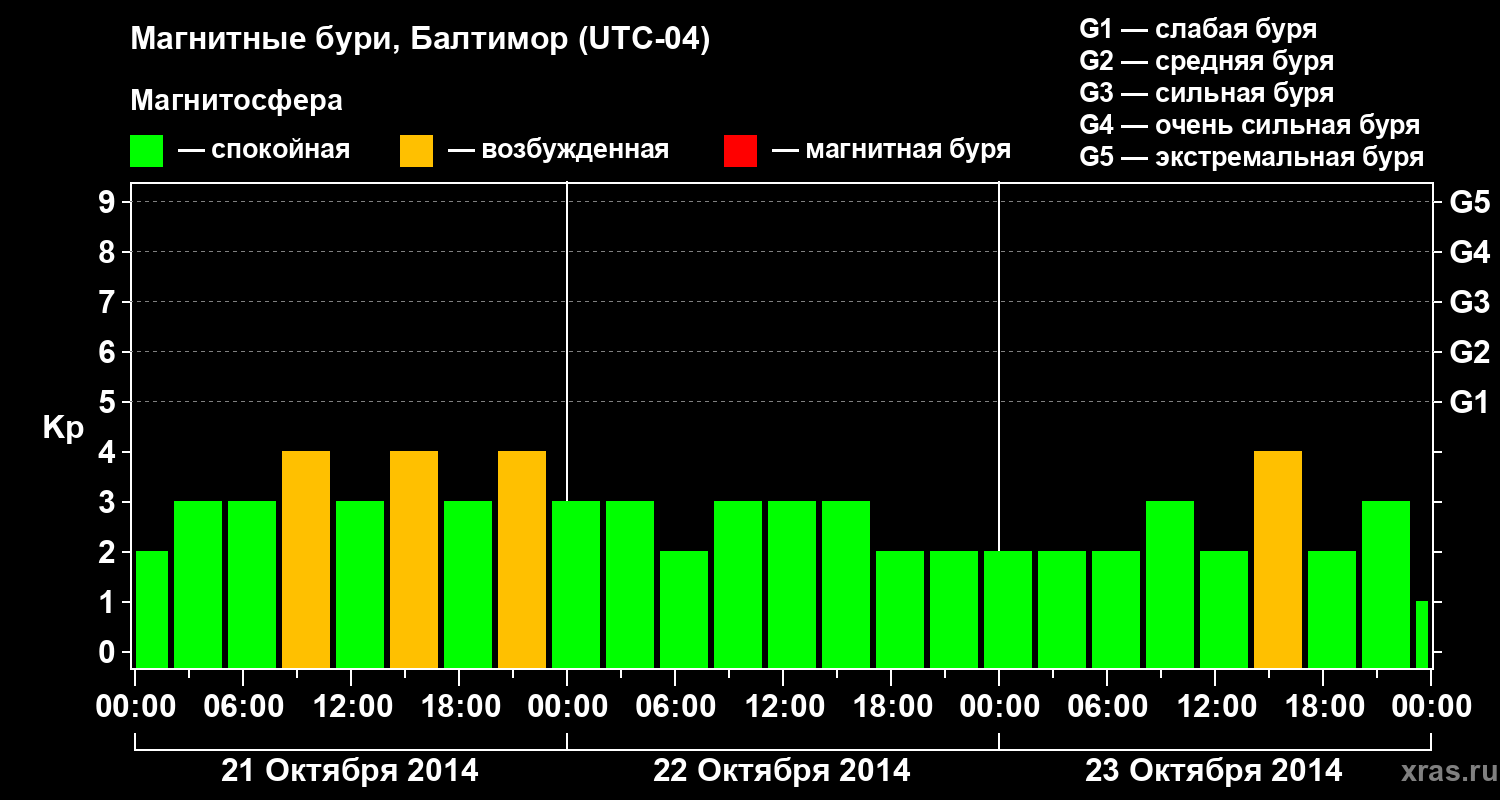1500x800 pixels.
Task: Click the red 'магнитная буря' legend swatch
Action: click(x=740, y=151)
